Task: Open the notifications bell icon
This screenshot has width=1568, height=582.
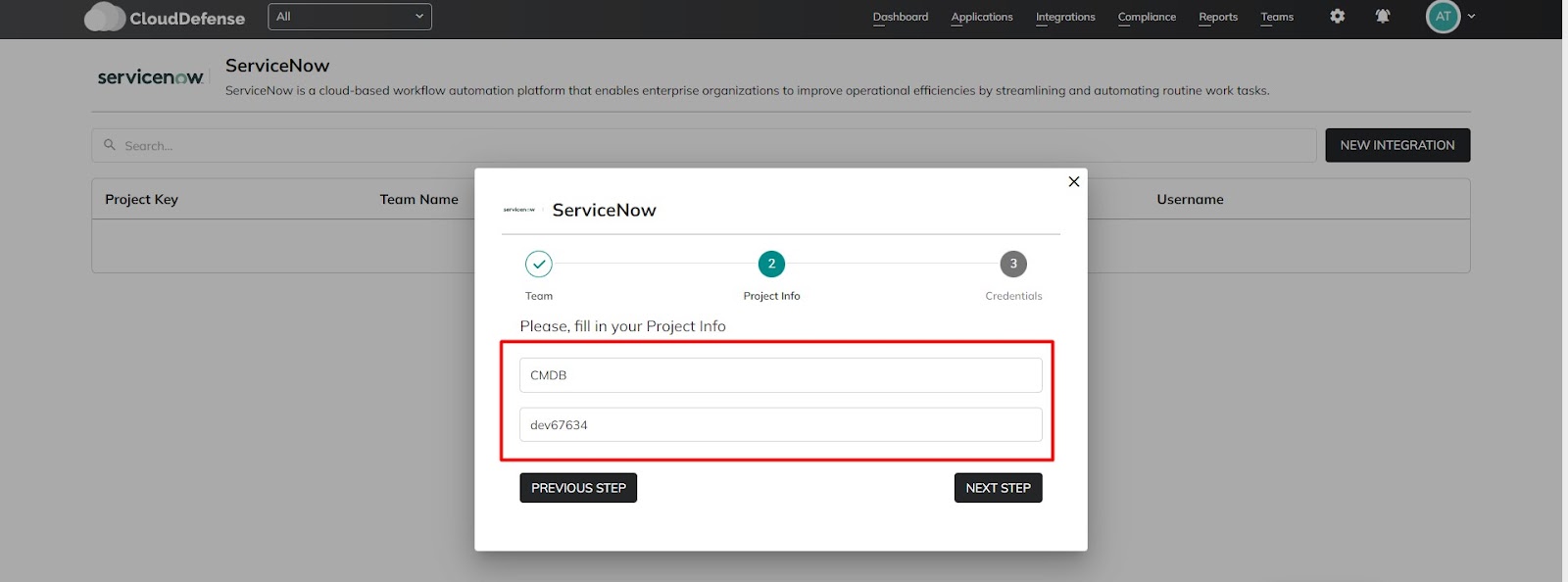Action: (x=1383, y=17)
